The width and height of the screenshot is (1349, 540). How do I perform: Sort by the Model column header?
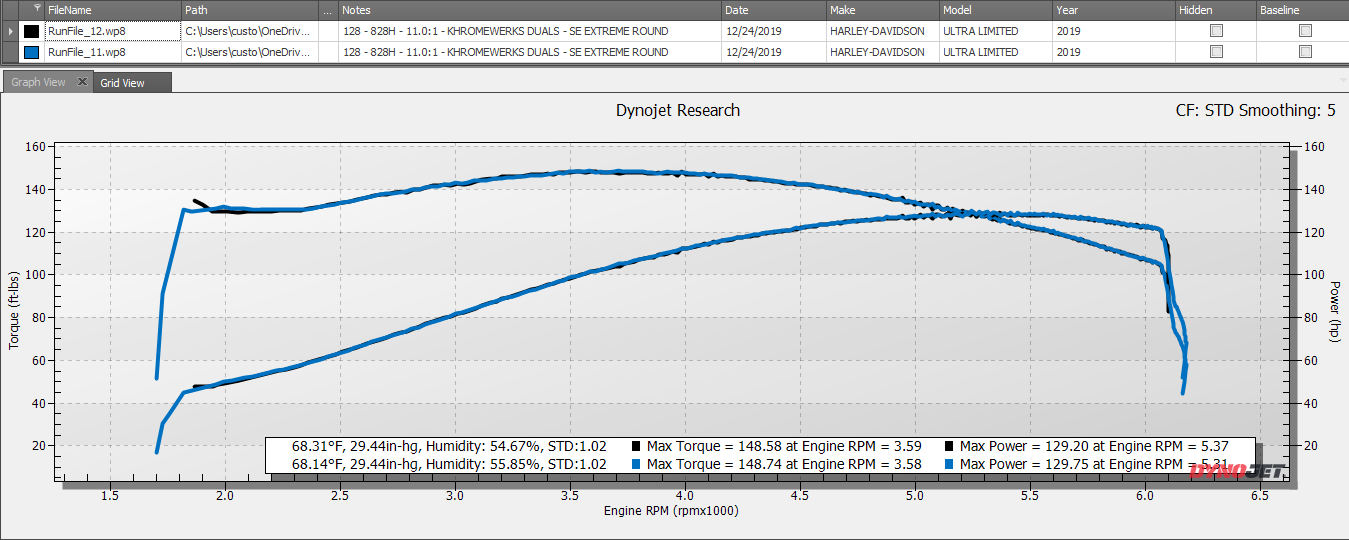(996, 10)
